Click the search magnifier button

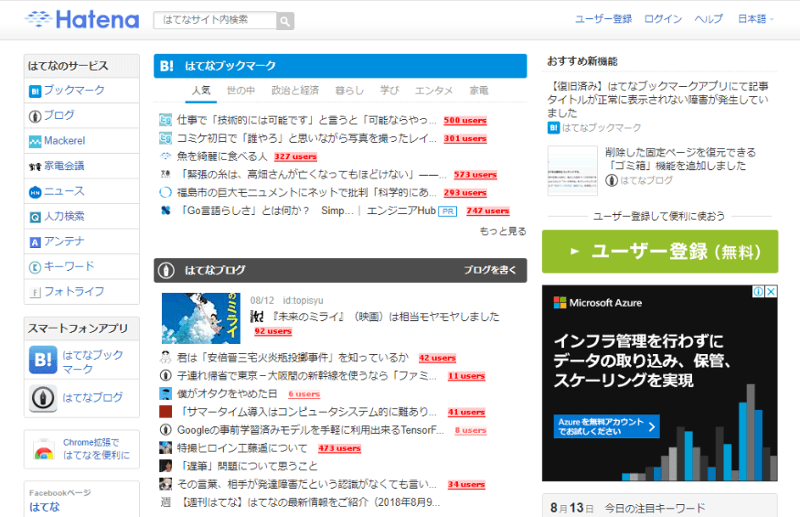tap(285, 21)
